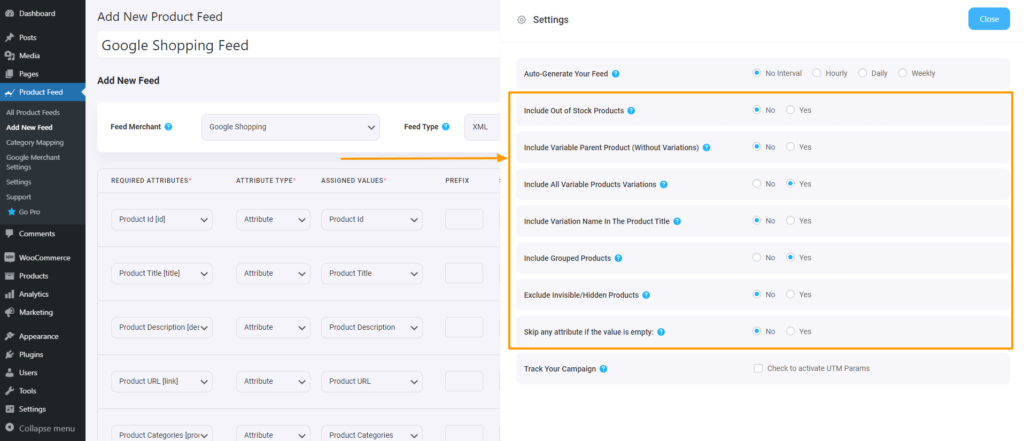This screenshot has height=441, width=1024.
Task: Open the Product Categories assigned value dropdown
Action: click(x=372, y=434)
